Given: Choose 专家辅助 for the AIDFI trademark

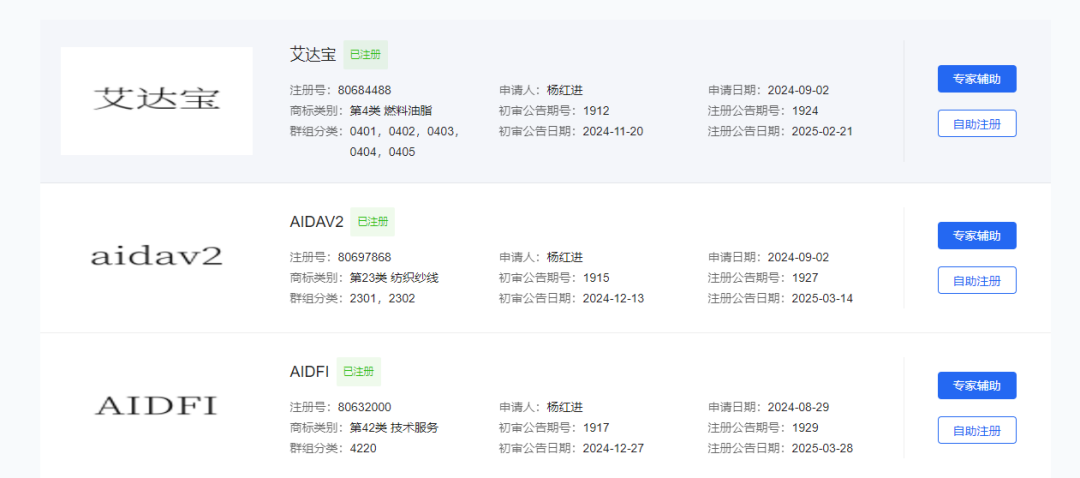Looking at the screenshot, I should 976,386.
